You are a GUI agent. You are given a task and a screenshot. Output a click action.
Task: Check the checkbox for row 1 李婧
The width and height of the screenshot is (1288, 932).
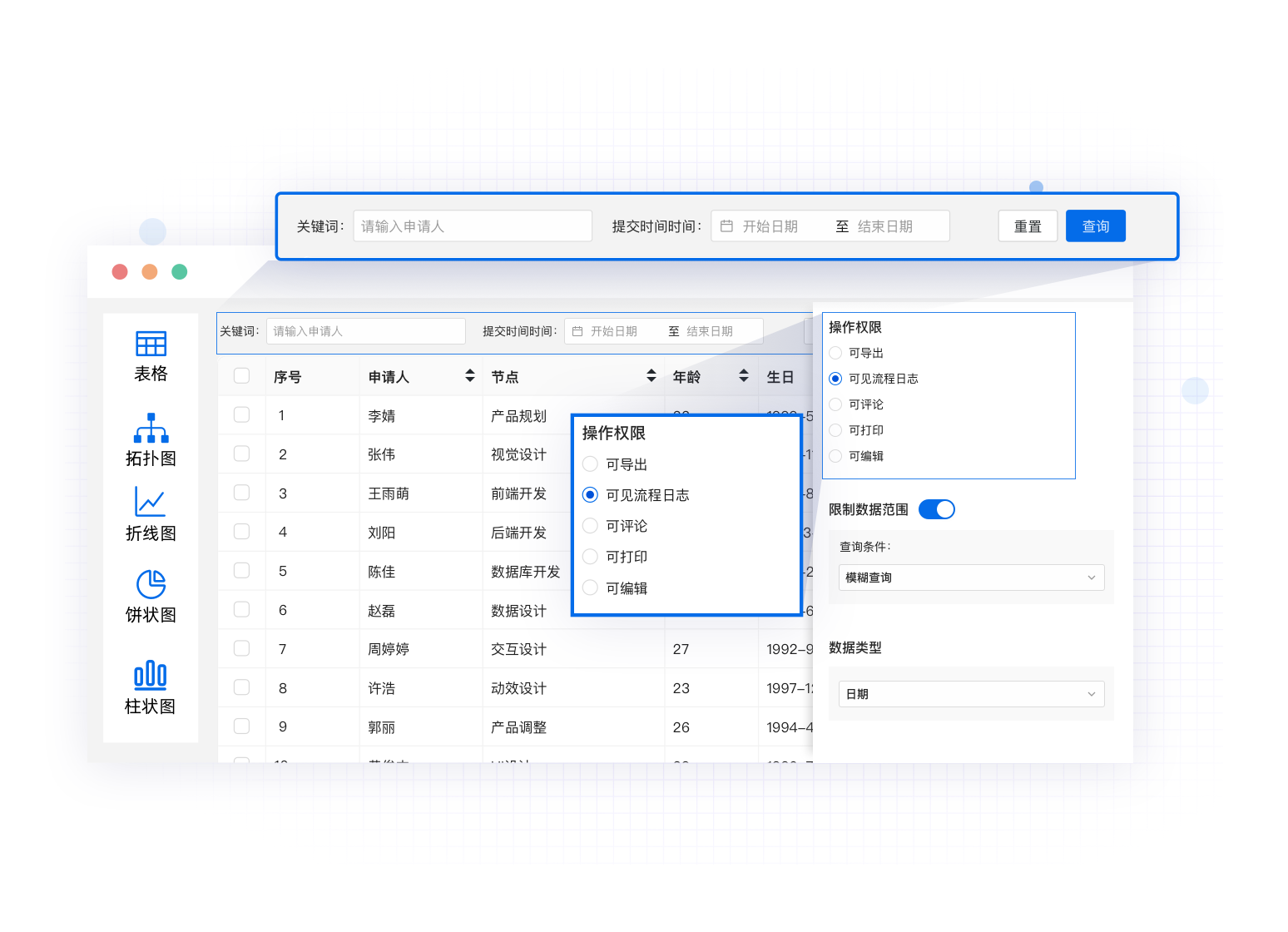coord(242,414)
